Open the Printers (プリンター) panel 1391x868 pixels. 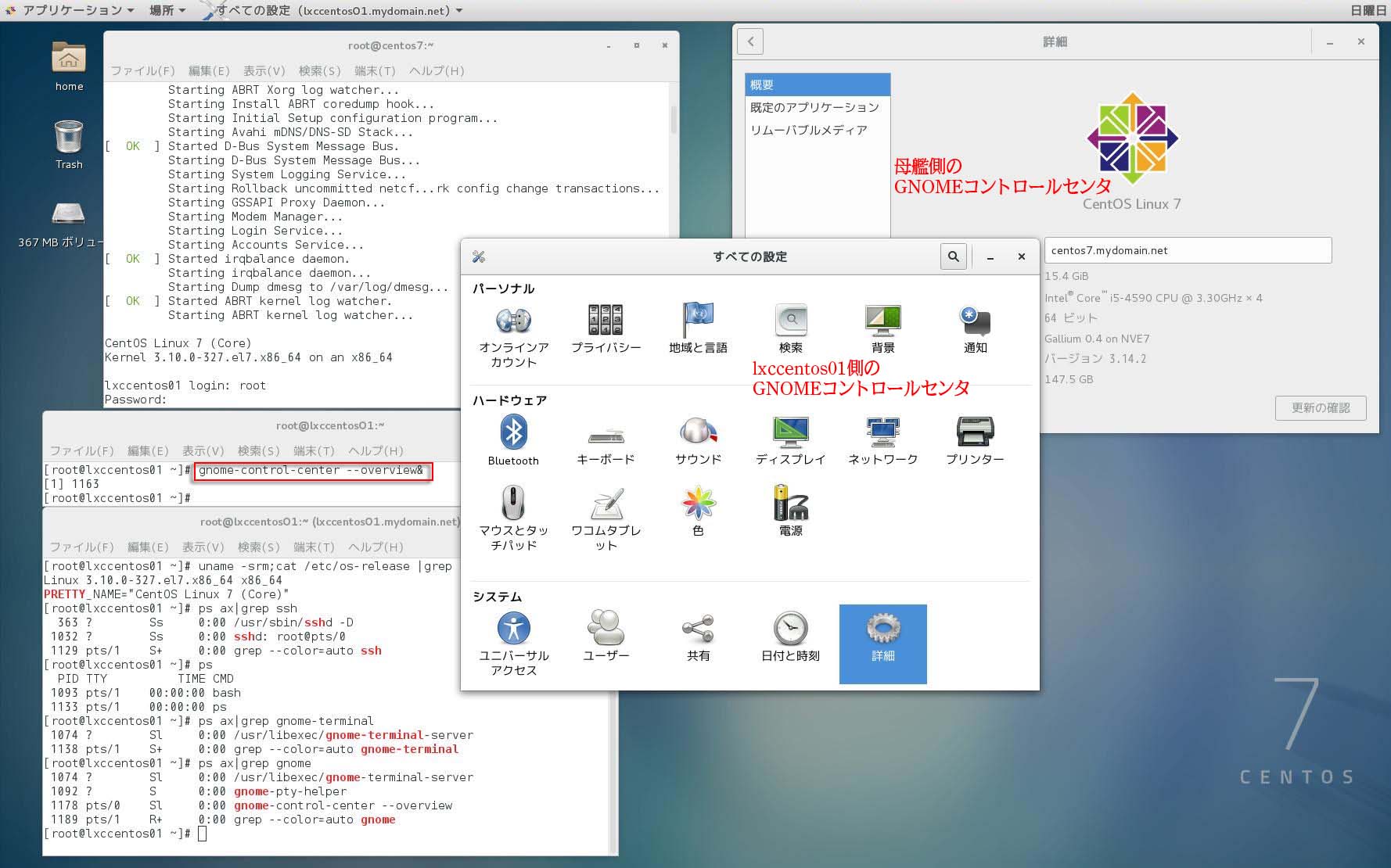(x=975, y=441)
